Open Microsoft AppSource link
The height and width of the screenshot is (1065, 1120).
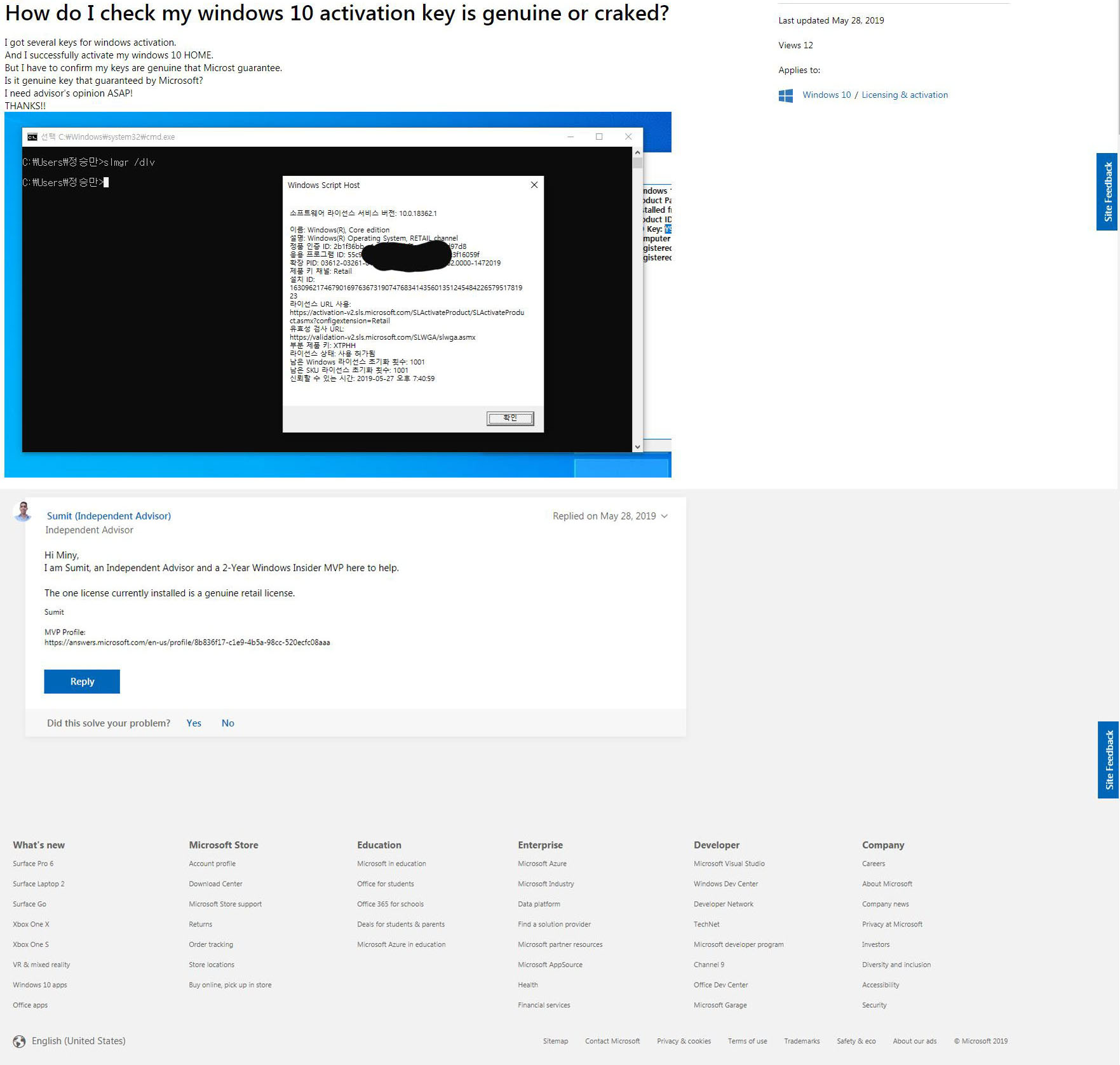550,965
